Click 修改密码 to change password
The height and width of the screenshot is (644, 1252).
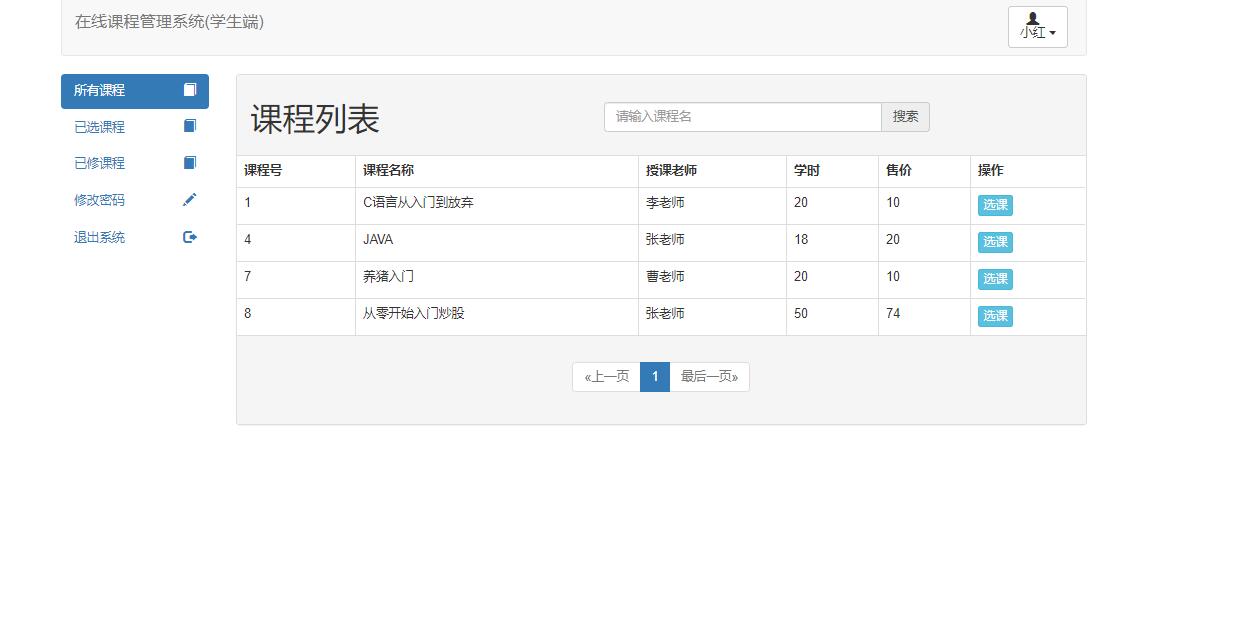[x=98, y=200]
